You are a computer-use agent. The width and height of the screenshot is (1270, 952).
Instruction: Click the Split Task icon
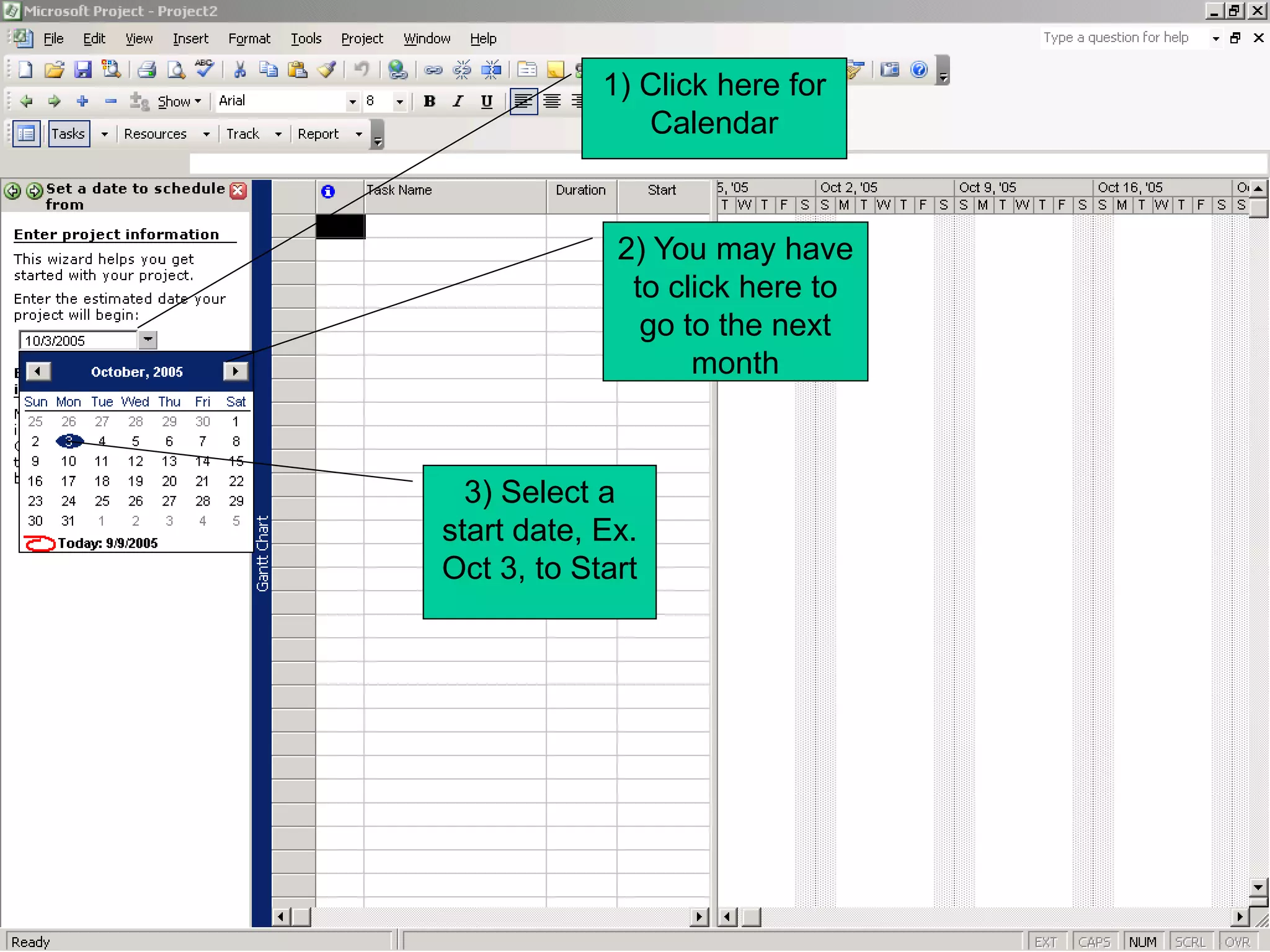[491, 69]
